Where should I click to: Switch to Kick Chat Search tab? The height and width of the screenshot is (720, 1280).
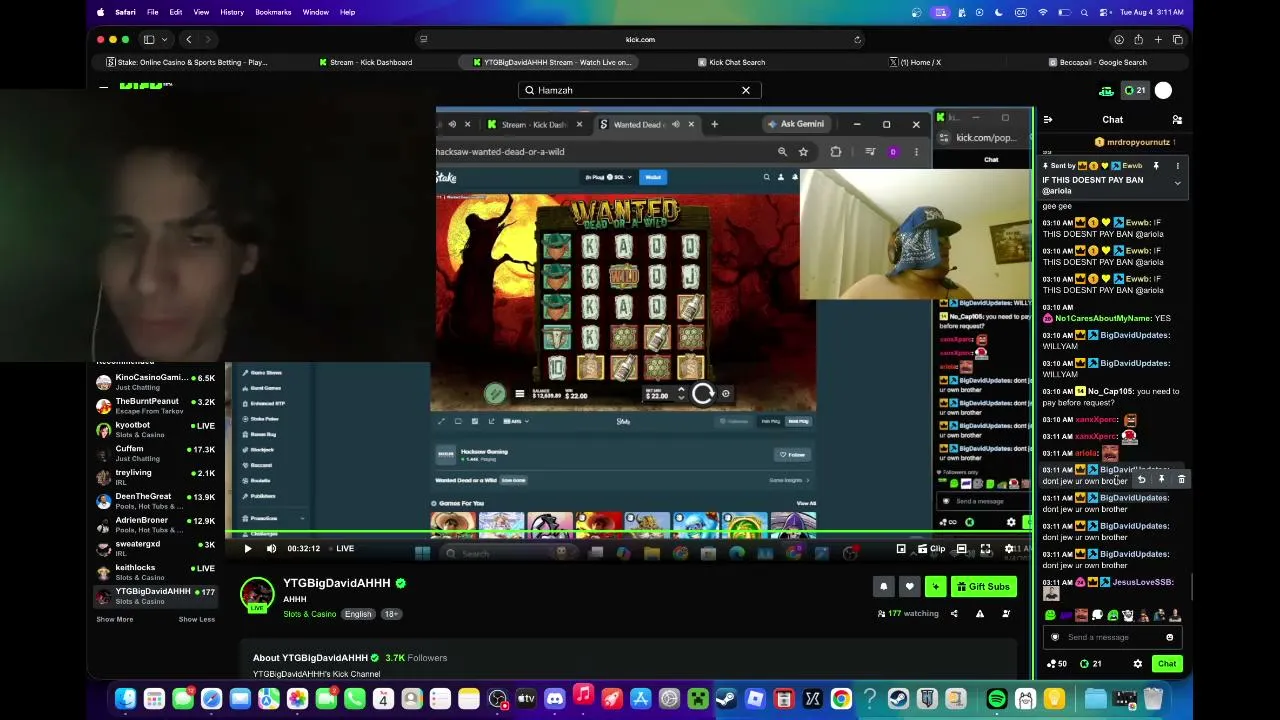731,62
